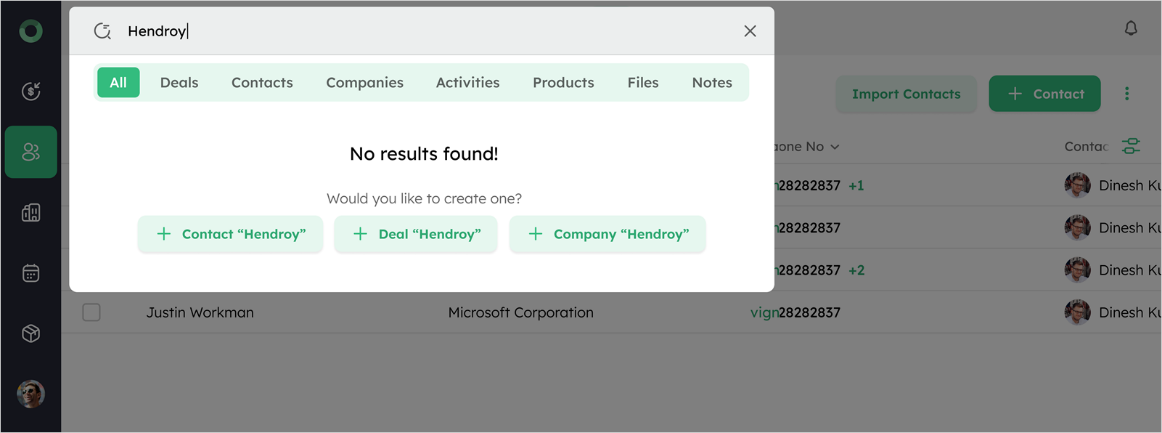Click the app logo in the sidebar
1162x433 pixels.
(31, 31)
